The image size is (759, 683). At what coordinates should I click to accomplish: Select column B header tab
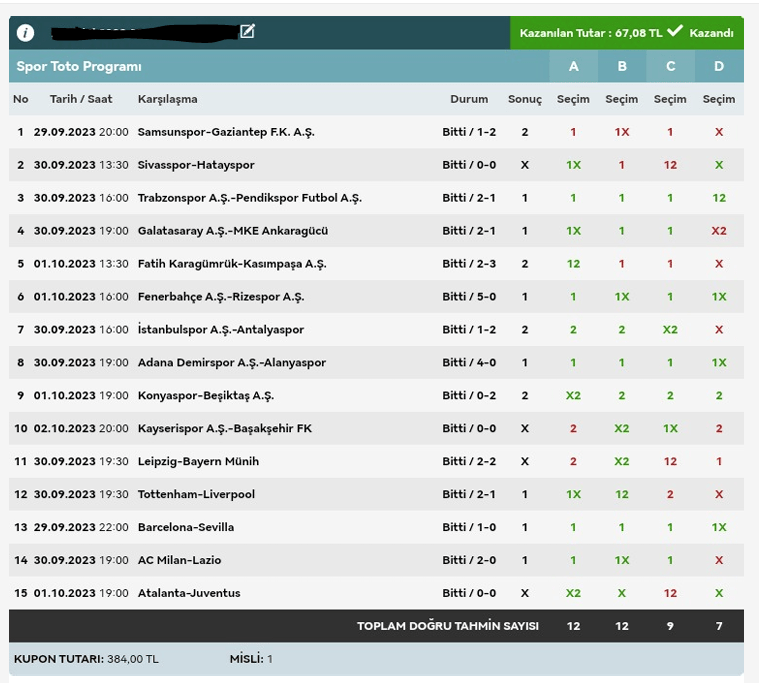pyautogui.click(x=621, y=67)
